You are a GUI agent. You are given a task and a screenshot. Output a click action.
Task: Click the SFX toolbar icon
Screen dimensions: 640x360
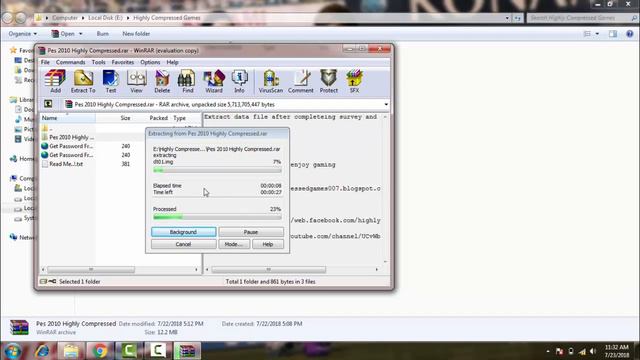[x=354, y=81]
